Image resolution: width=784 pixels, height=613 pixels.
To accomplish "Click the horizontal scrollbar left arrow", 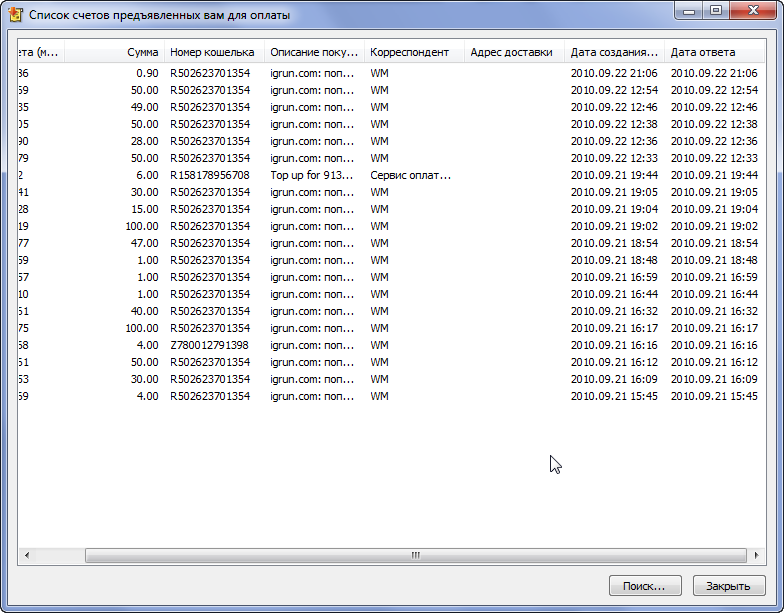I will pyautogui.click(x=27, y=555).
